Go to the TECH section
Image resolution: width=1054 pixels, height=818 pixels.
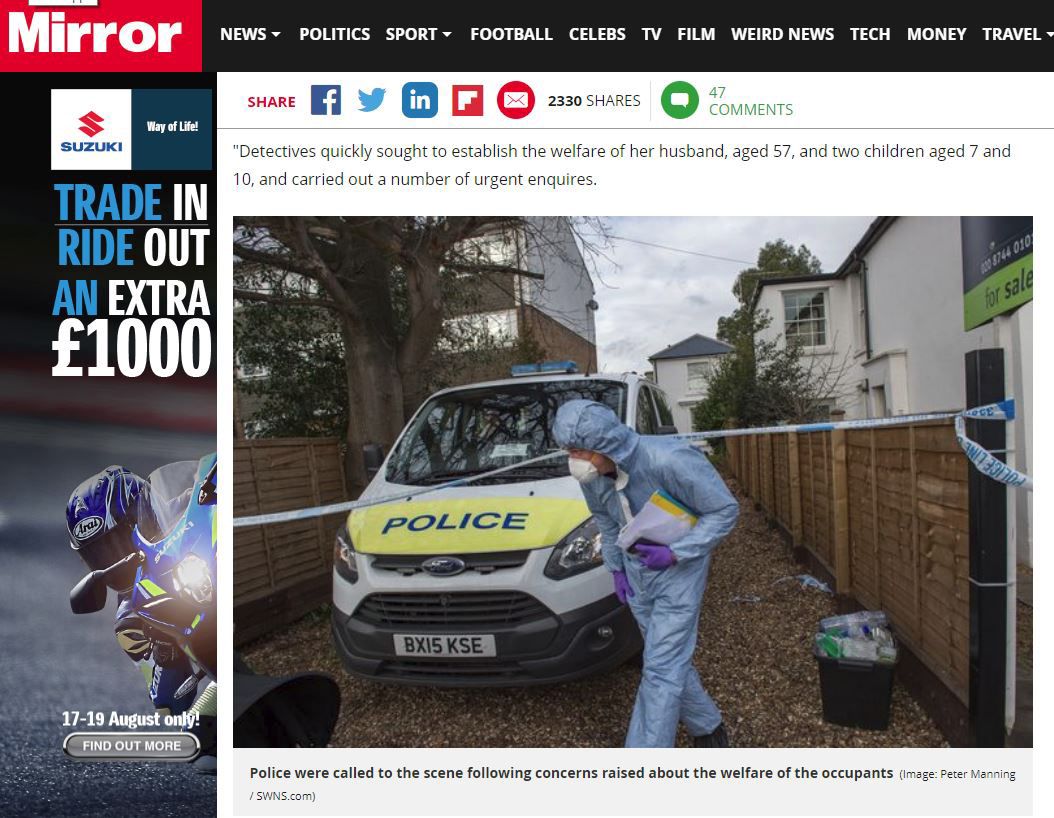point(870,34)
